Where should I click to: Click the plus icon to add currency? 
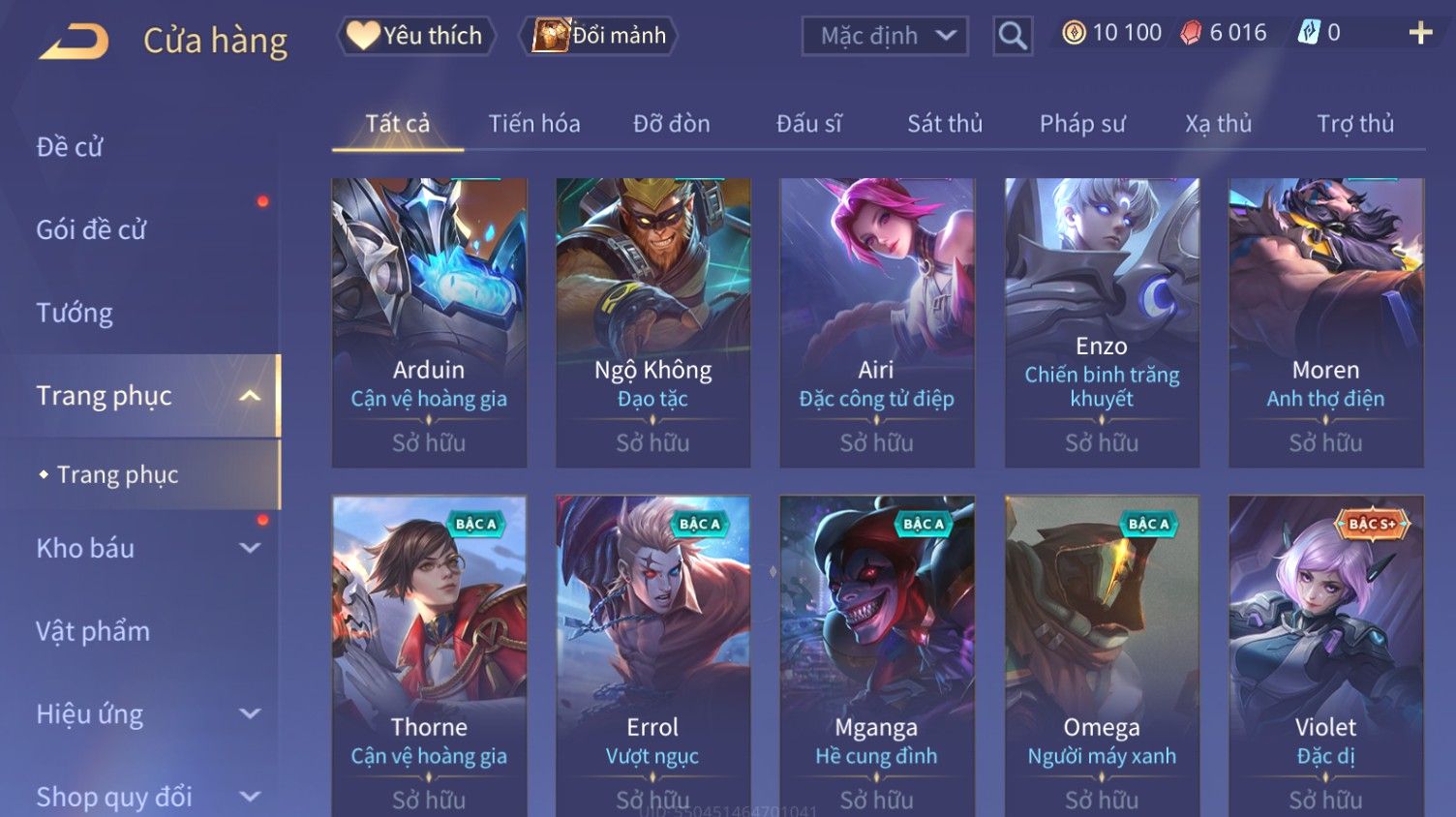pyautogui.click(x=1420, y=33)
